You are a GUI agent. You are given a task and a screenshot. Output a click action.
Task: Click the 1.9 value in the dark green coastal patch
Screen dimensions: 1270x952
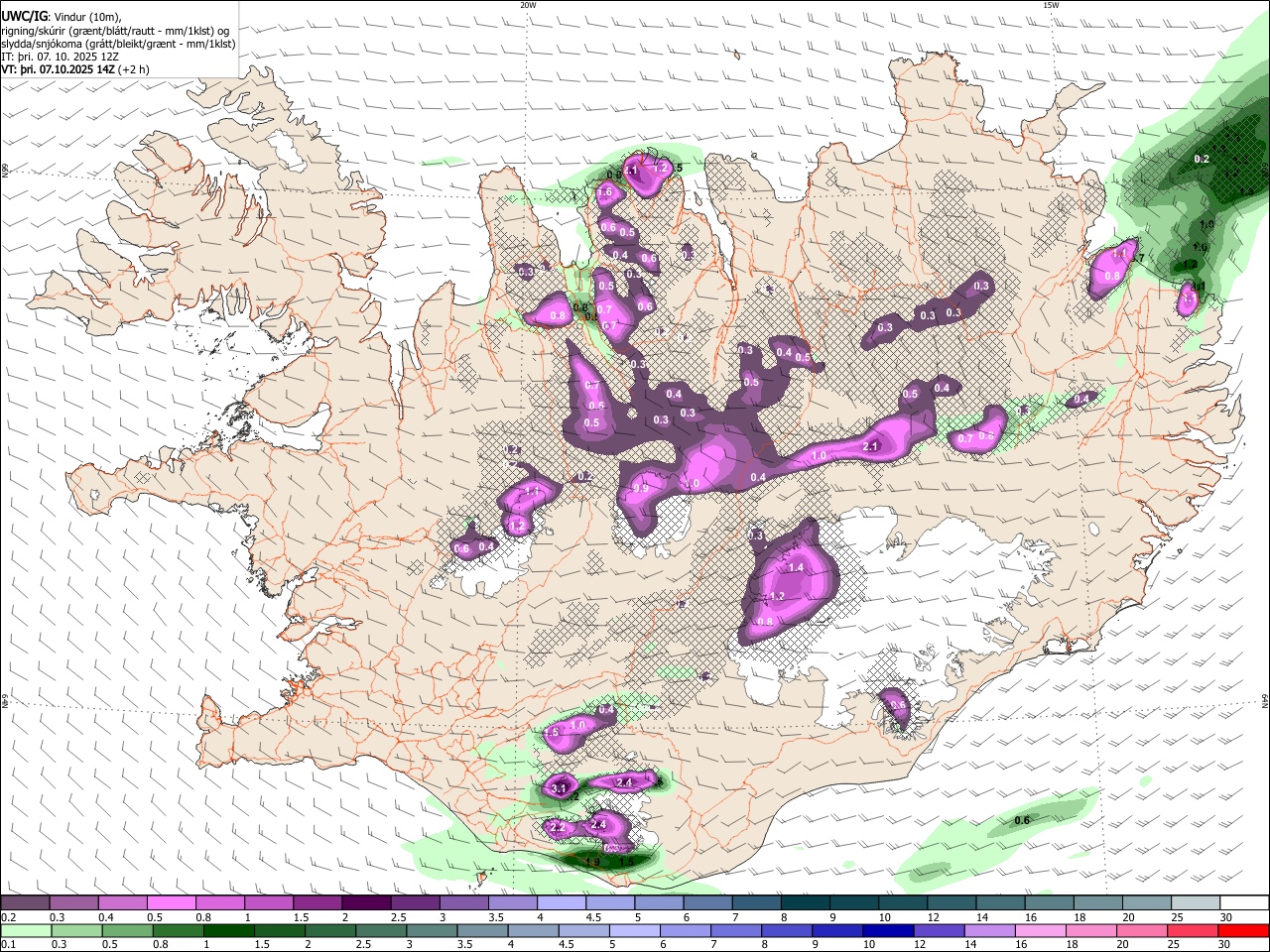[x=592, y=862]
